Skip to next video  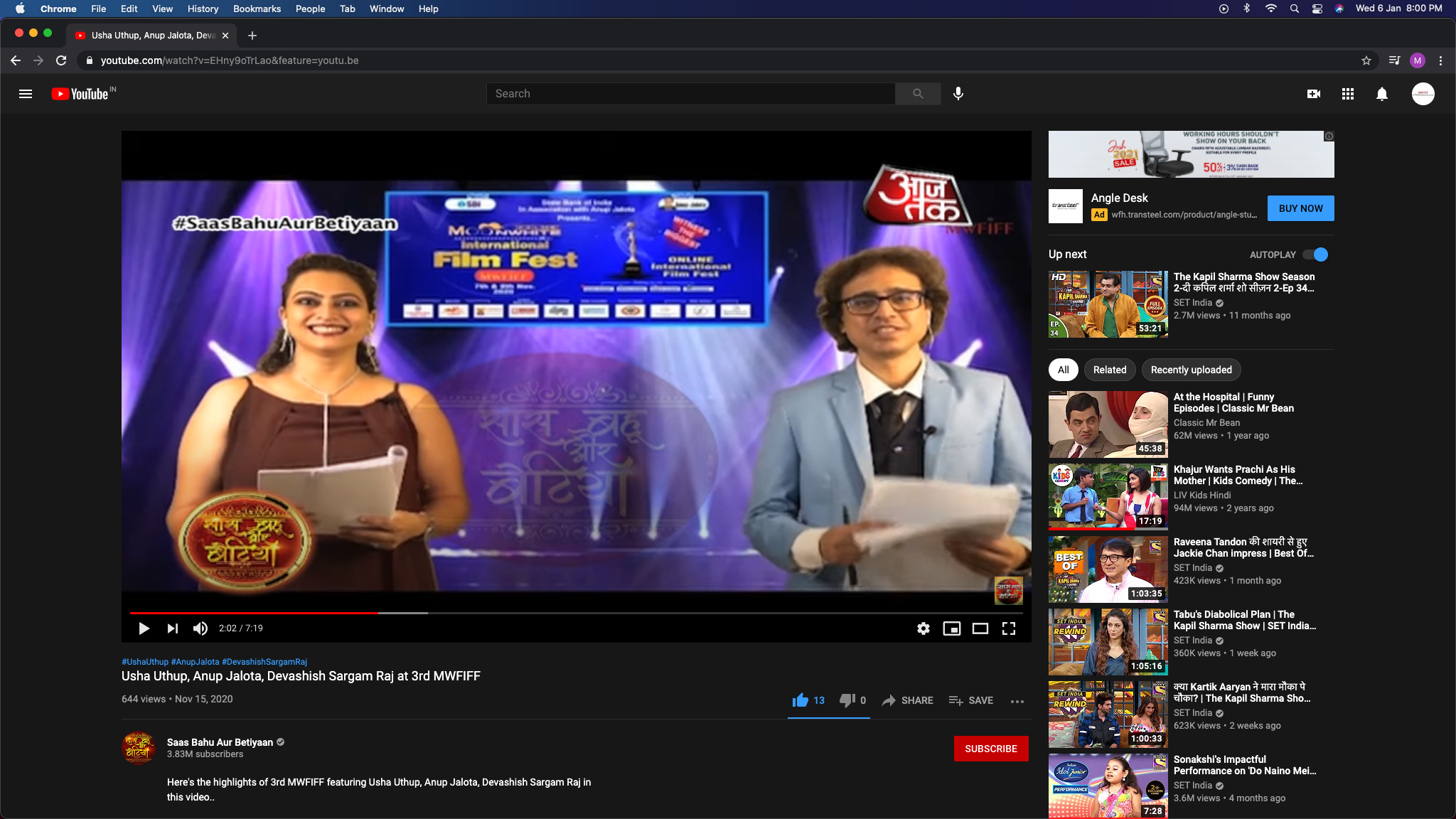[173, 628]
